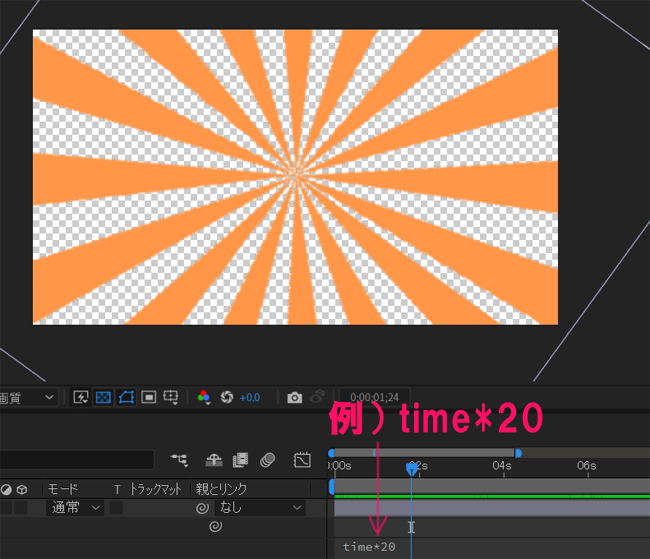Viewport: 650px width, 559px height.
Task: Open the 通常 blending mode dropdown
Action: tap(75, 508)
